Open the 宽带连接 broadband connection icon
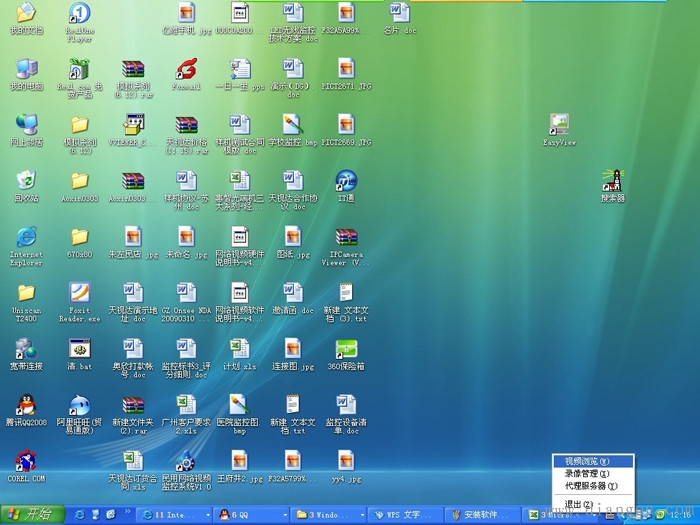Image resolution: width=700 pixels, height=525 pixels. pos(25,350)
